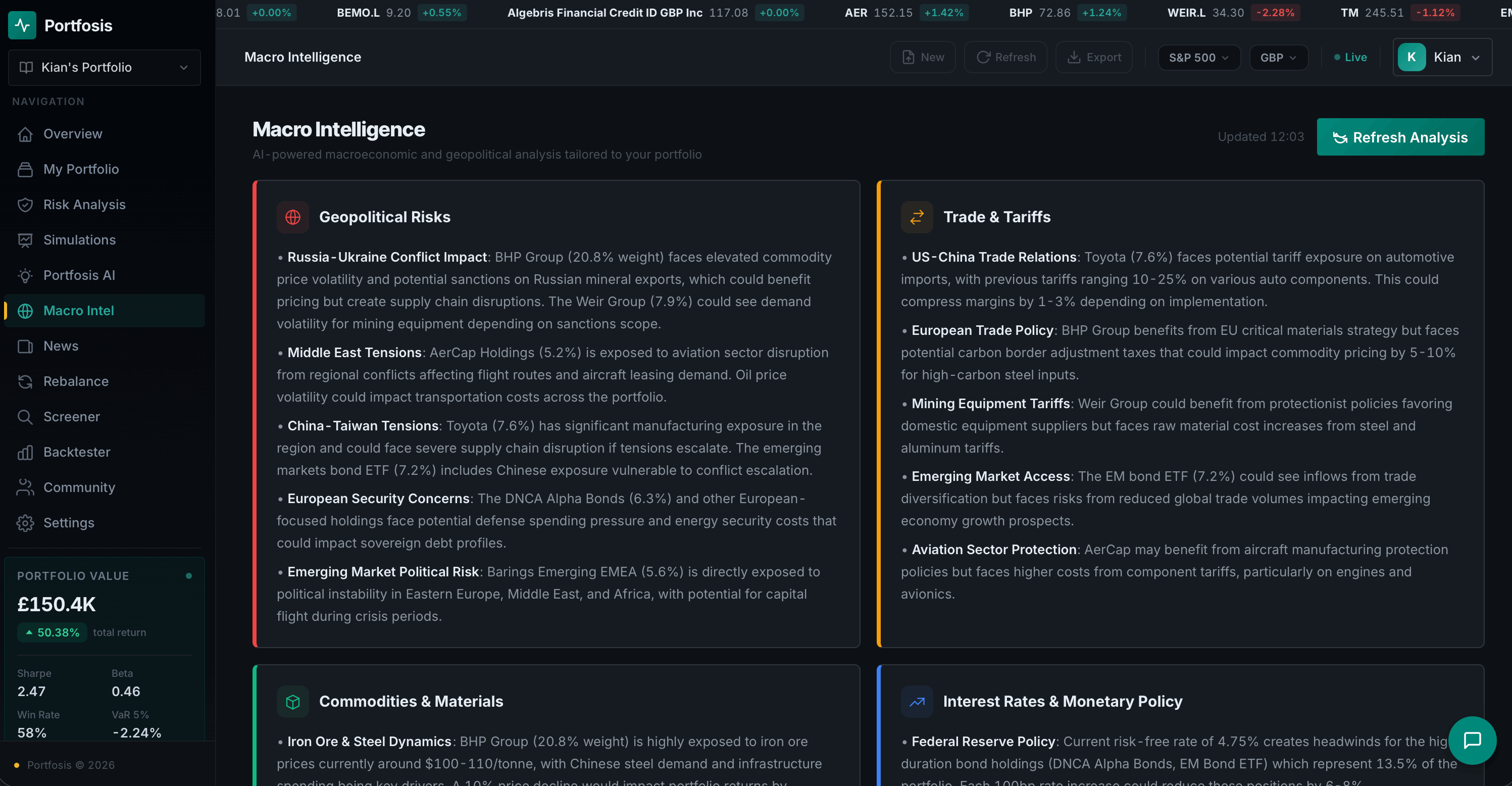This screenshot has width=1512, height=786.
Task: Click the Commodities & Materials cube icon
Action: click(292, 702)
